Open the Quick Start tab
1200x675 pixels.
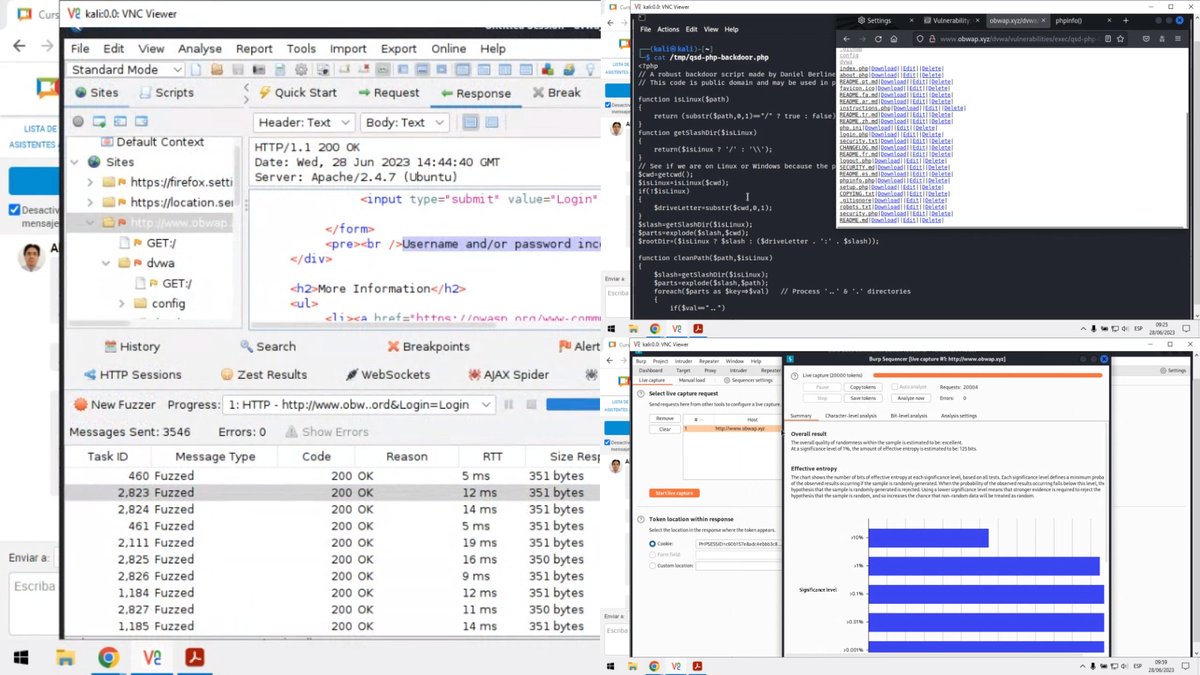pyautogui.click(x=297, y=92)
